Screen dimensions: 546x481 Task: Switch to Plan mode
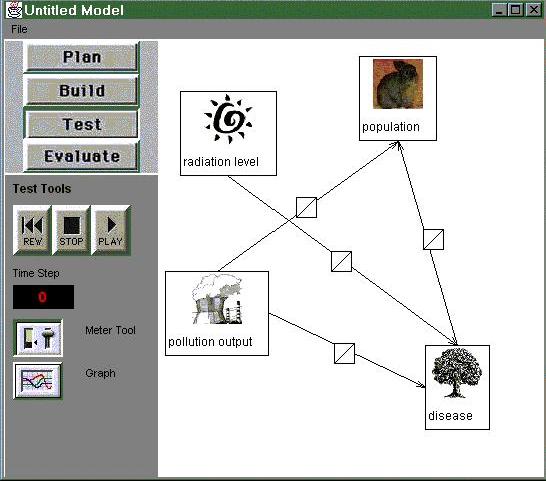[82, 57]
